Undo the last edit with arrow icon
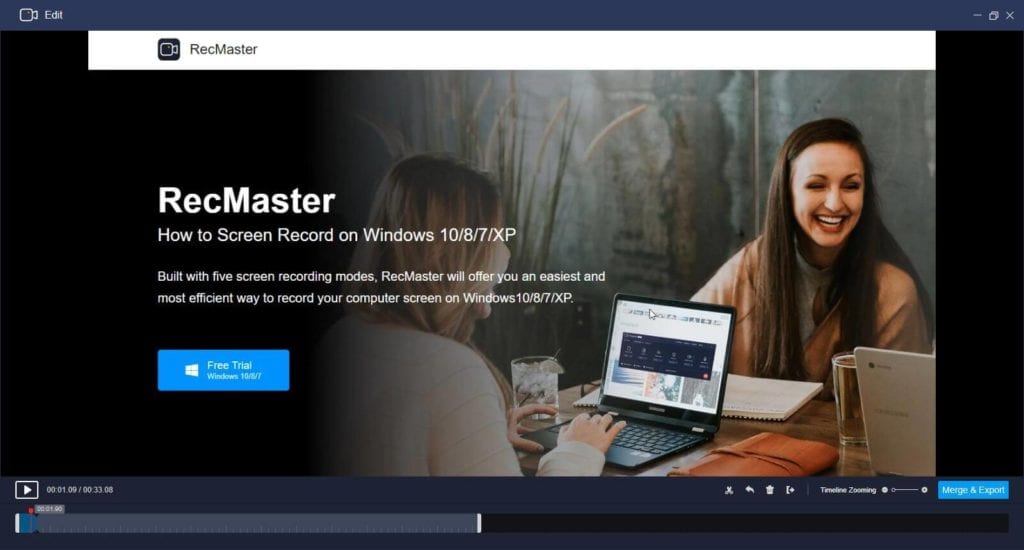 coord(750,490)
